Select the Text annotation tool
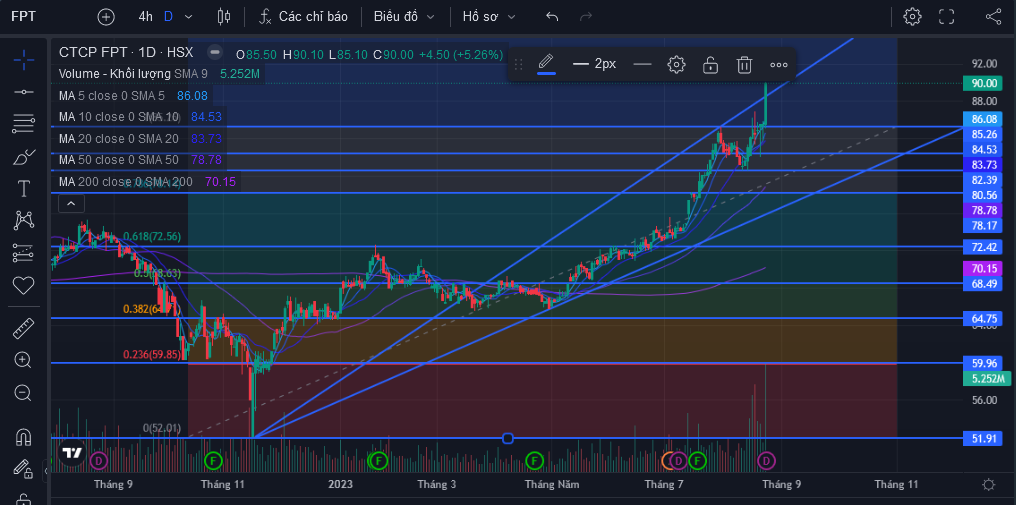This screenshot has height=505, width=1016. click(x=24, y=189)
